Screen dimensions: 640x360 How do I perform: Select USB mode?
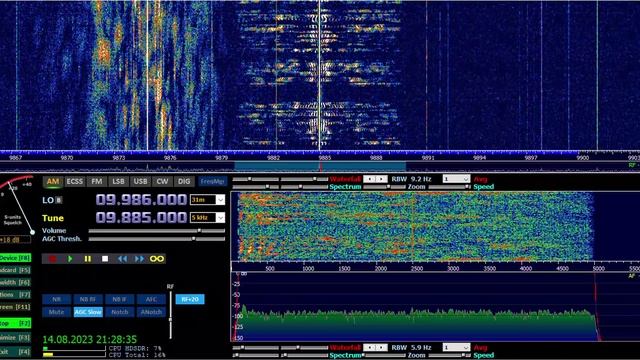[x=140, y=182]
